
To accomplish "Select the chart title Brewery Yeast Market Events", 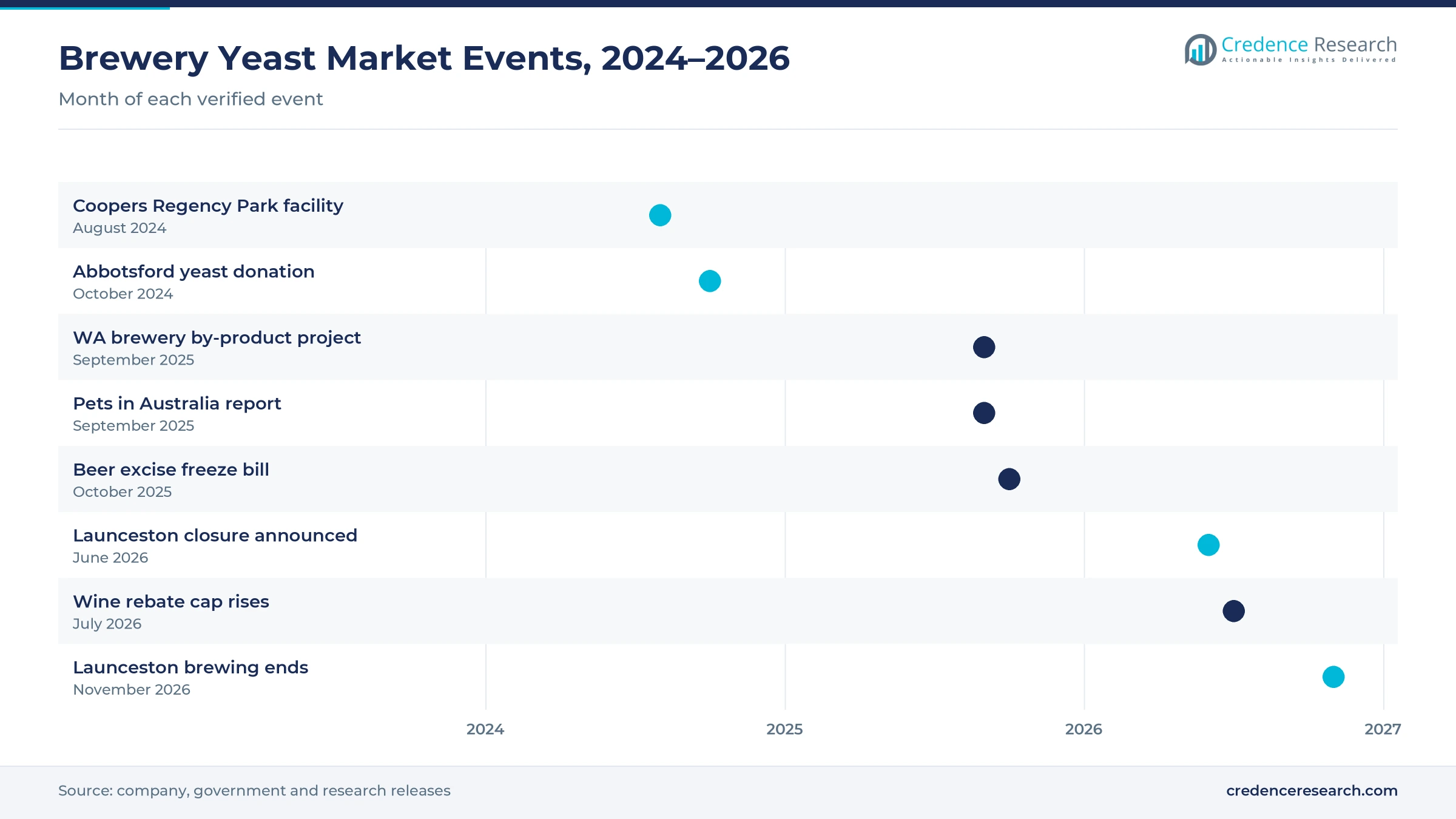I will click(424, 58).
